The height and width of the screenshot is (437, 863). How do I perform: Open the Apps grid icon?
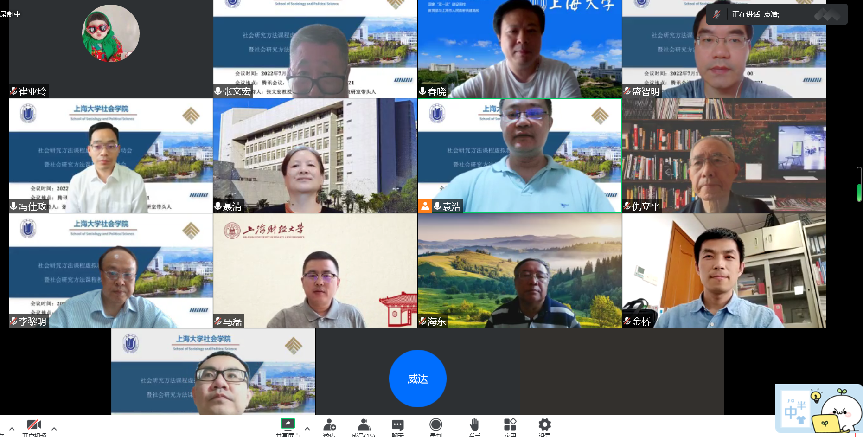(x=510, y=426)
